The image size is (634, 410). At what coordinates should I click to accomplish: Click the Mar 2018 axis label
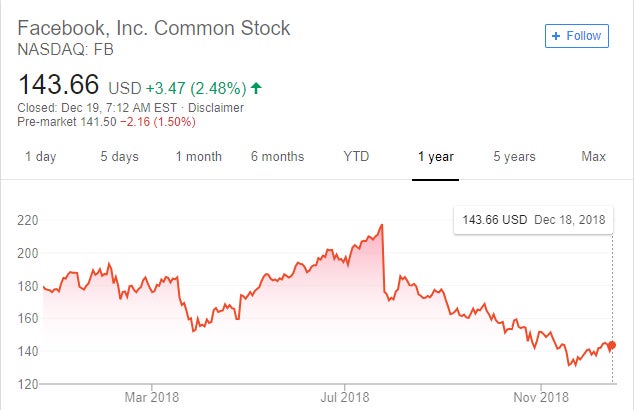tap(152, 397)
